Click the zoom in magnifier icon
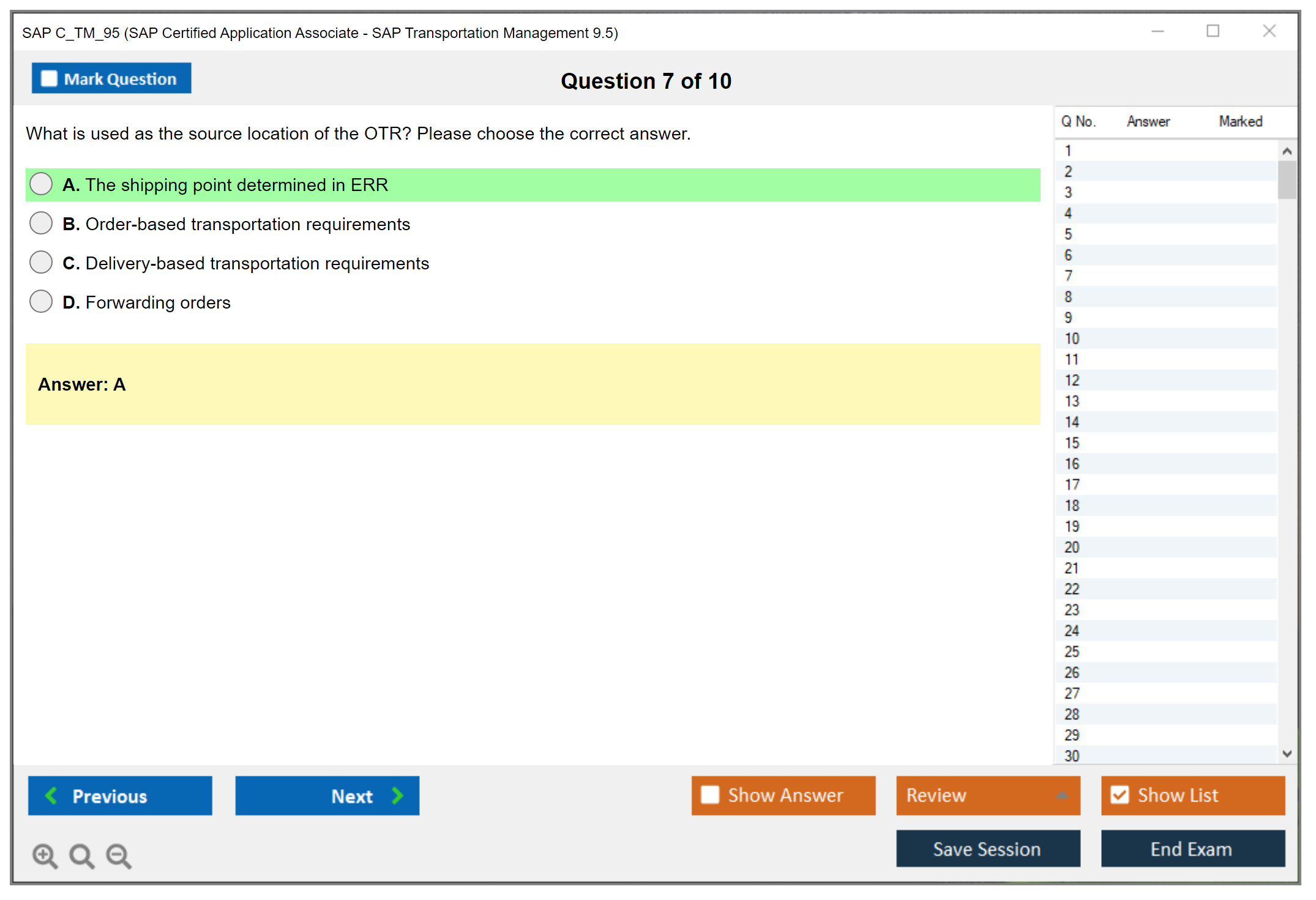1316x900 pixels. click(45, 855)
